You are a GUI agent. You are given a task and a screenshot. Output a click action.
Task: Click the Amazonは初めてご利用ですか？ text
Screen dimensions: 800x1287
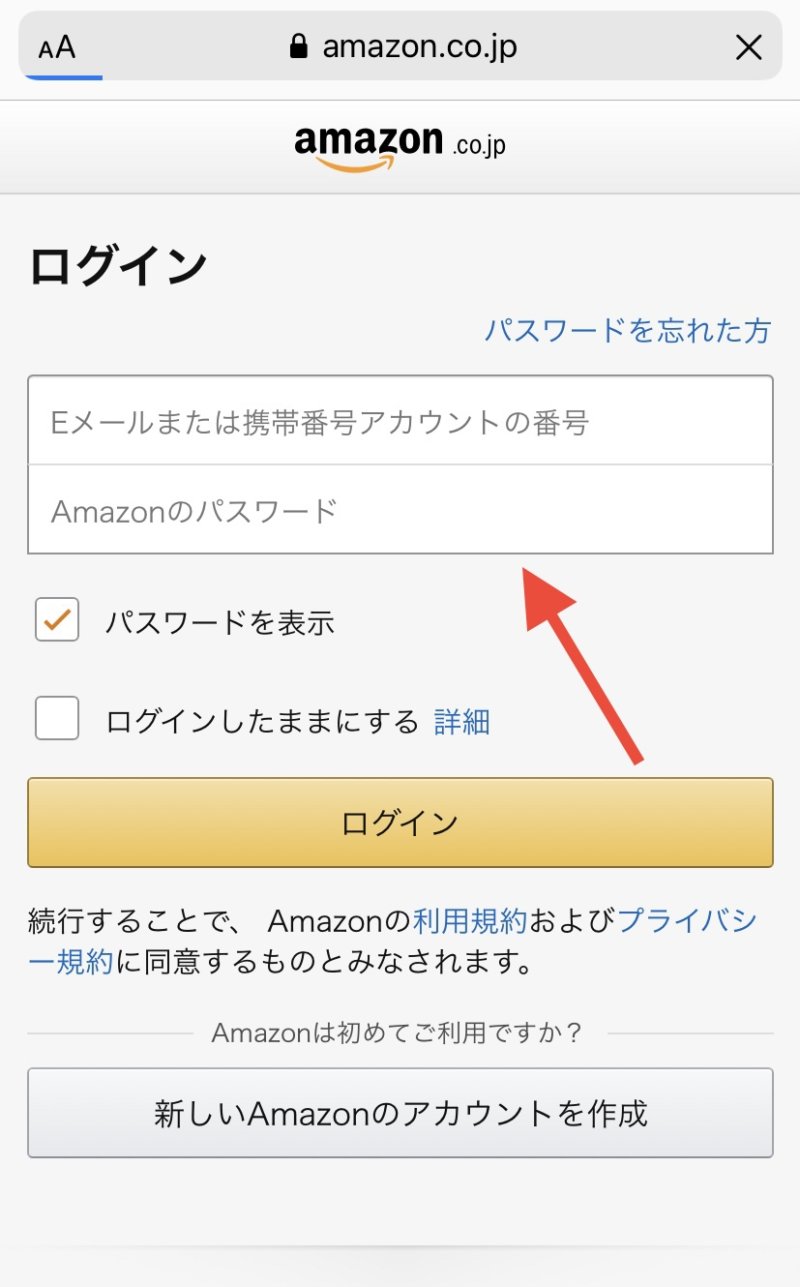(x=398, y=1032)
